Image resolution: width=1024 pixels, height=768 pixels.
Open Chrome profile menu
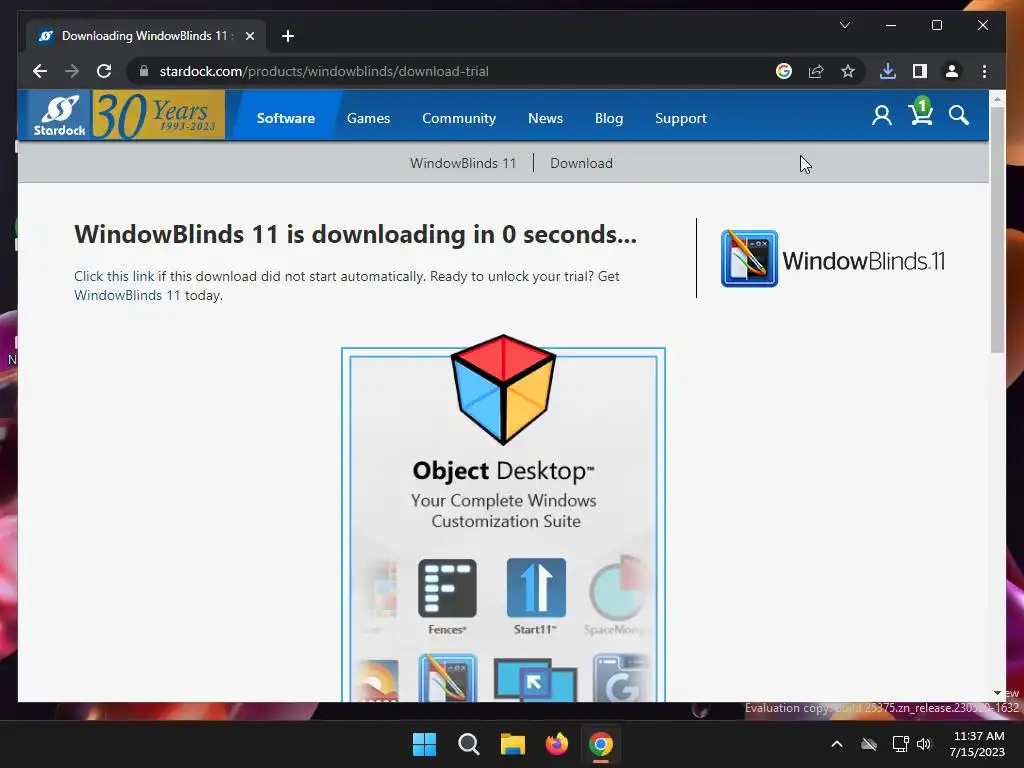952,71
